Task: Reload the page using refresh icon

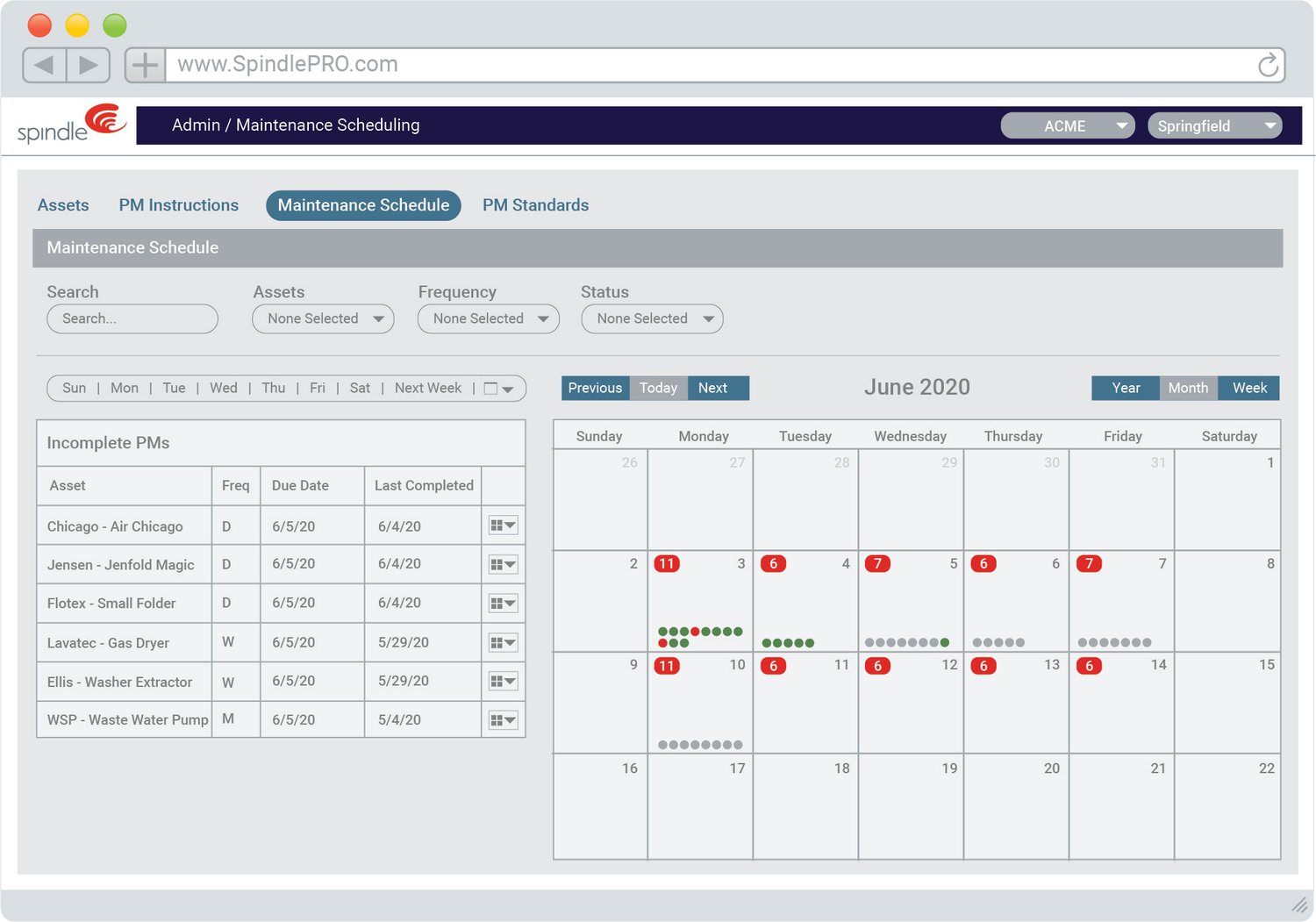Action: point(1268,65)
